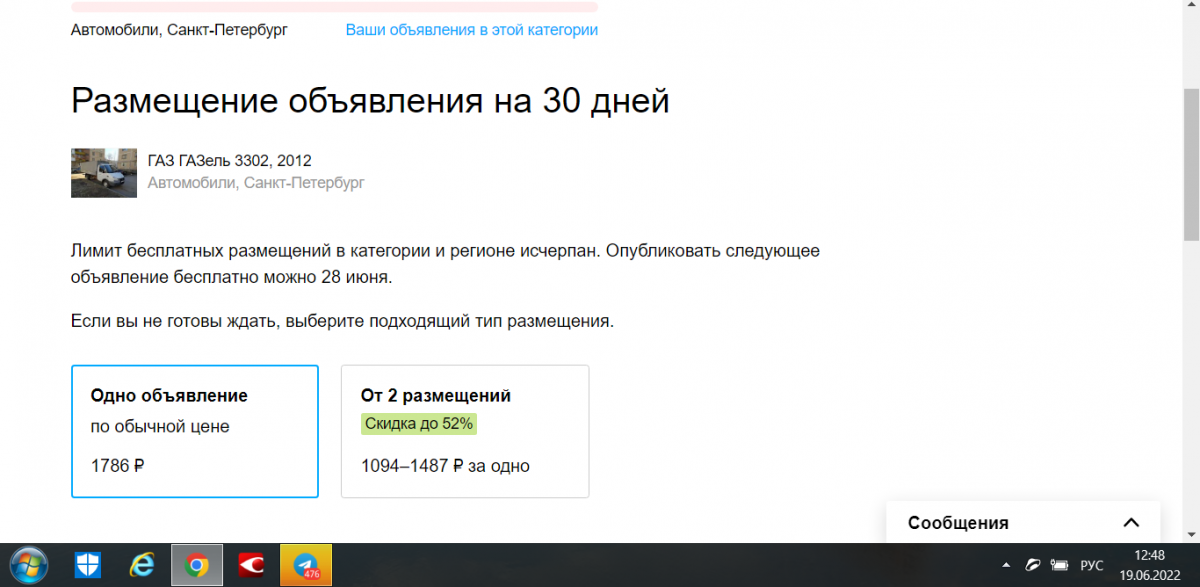This screenshot has width=1200, height=587.
Task: Click the ГАЗель vehicle thumbnail image
Action: [x=104, y=173]
